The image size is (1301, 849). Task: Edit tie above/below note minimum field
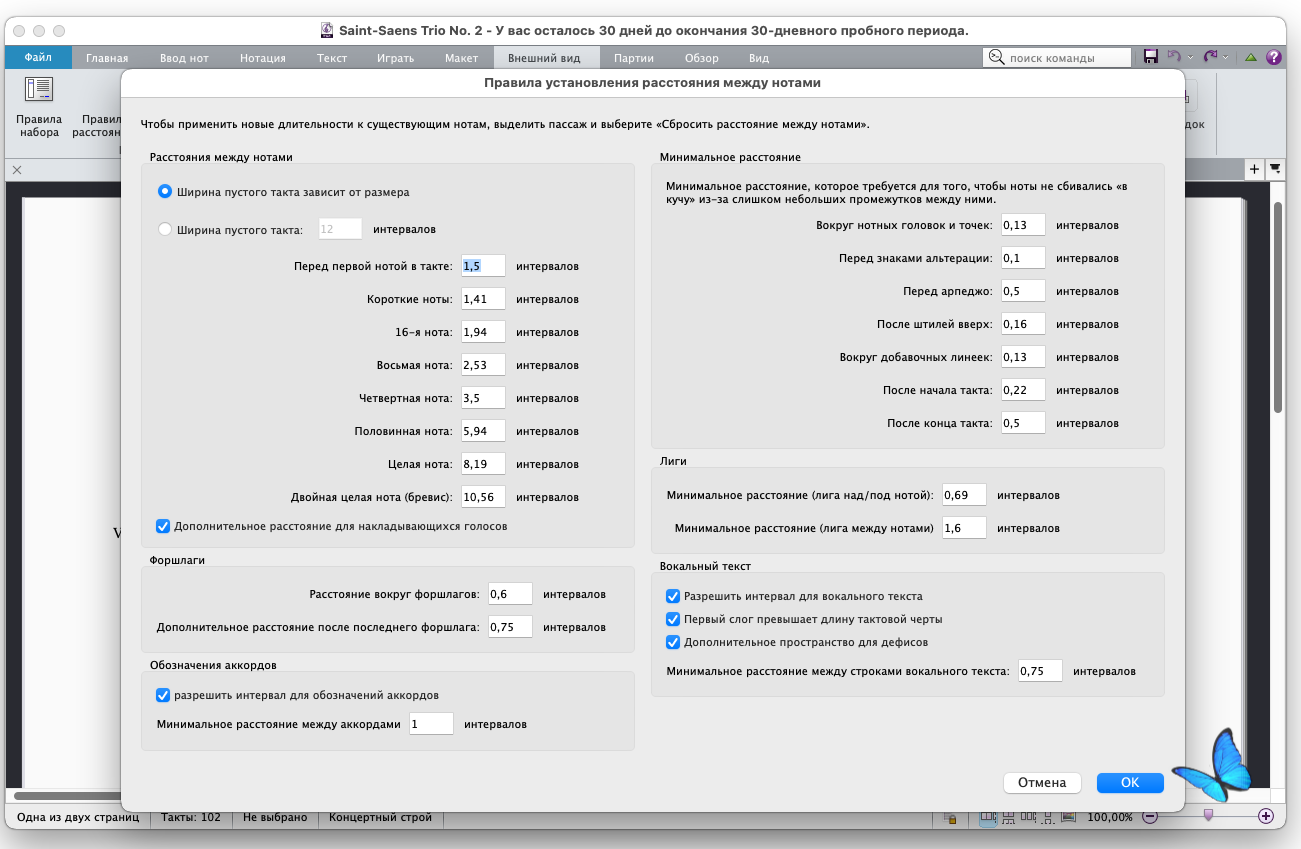[x=964, y=495]
